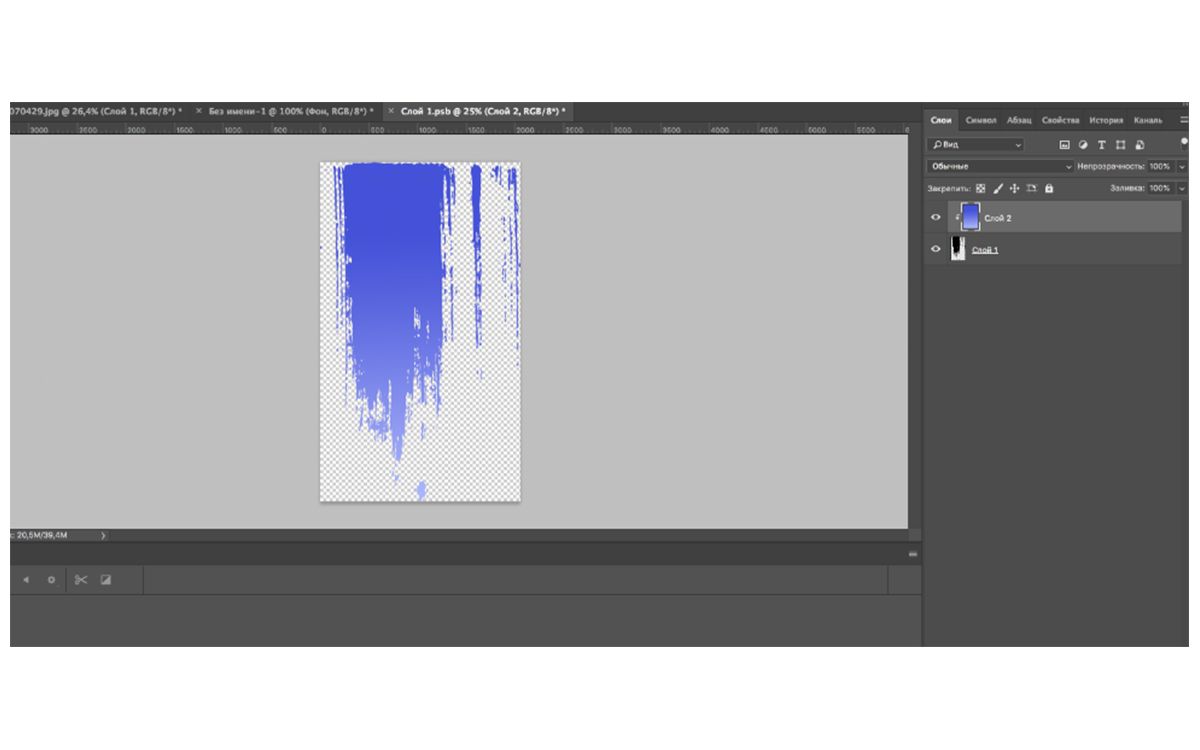1200x750 pixels.
Task: Hide the Слой 1 layer eye
Action: [x=936, y=249]
